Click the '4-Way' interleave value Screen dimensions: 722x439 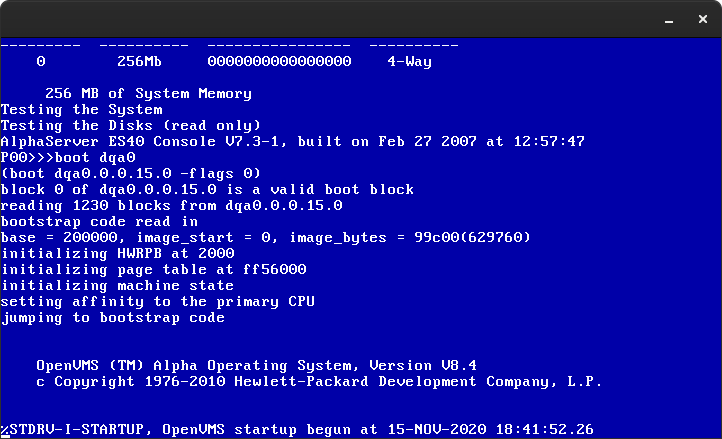tap(409, 62)
